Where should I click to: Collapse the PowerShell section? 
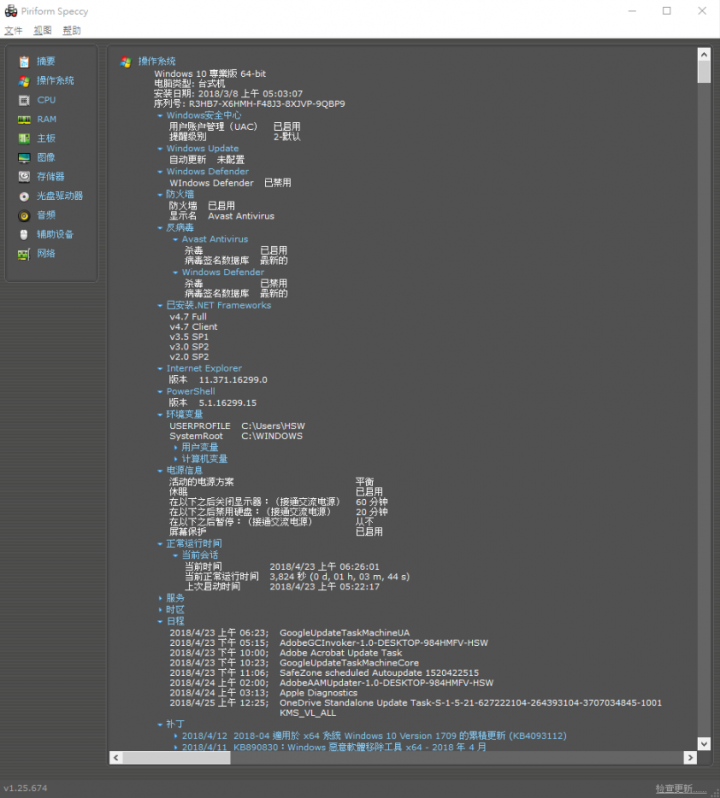pos(160,392)
